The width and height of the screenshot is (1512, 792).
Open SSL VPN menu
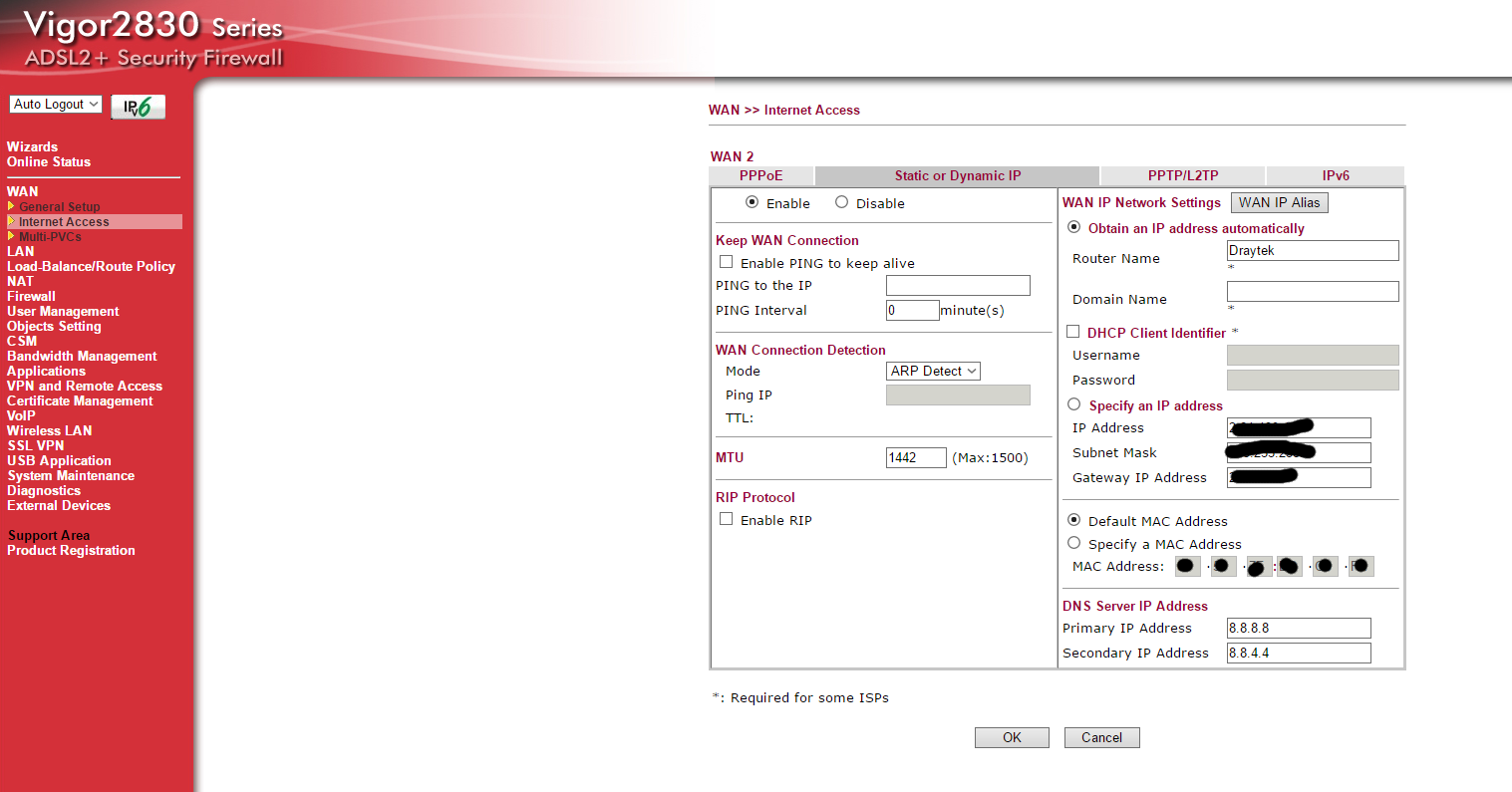[x=35, y=445]
